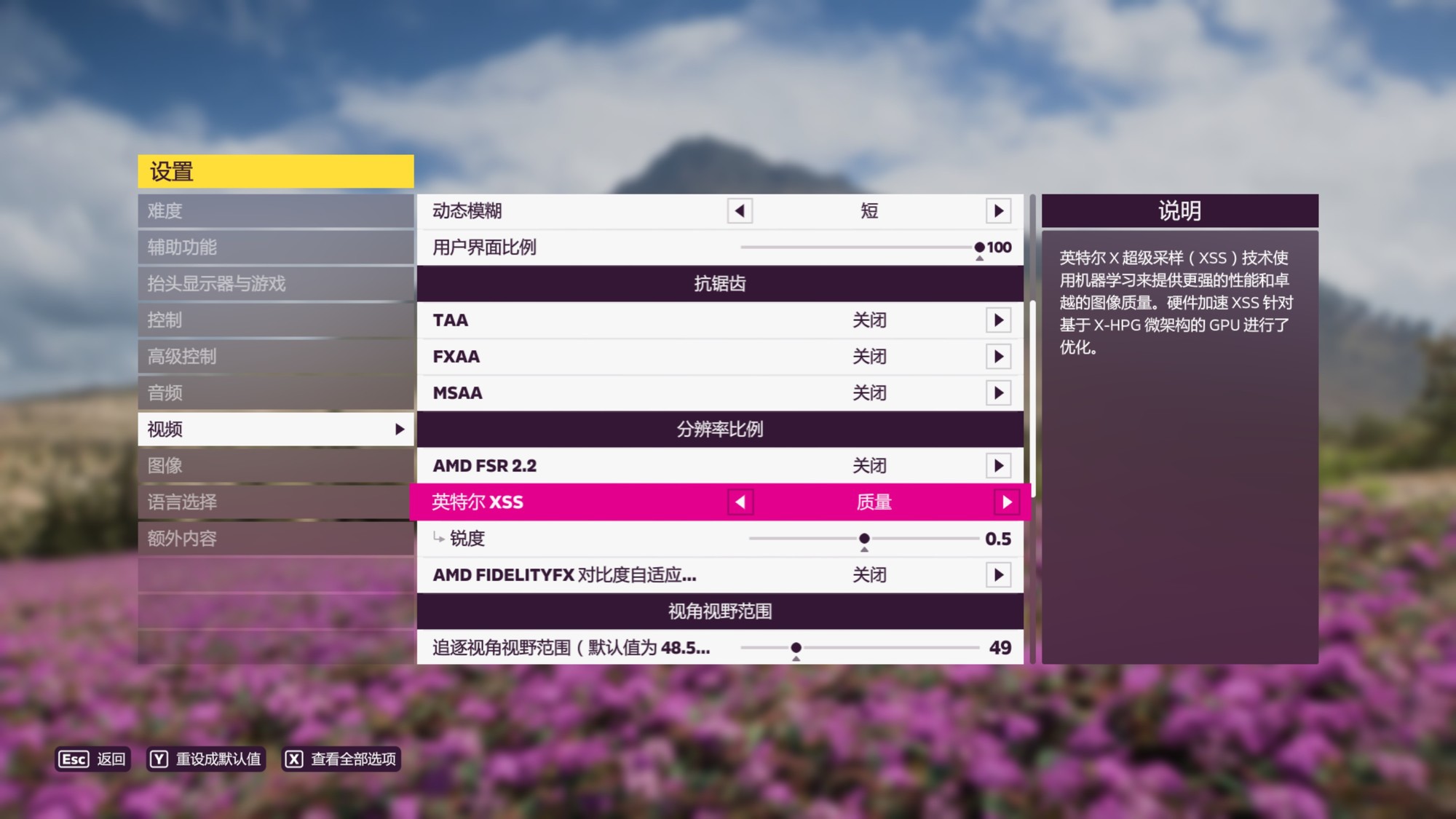Click the right arrow next to FXAA

[x=997, y=357]
